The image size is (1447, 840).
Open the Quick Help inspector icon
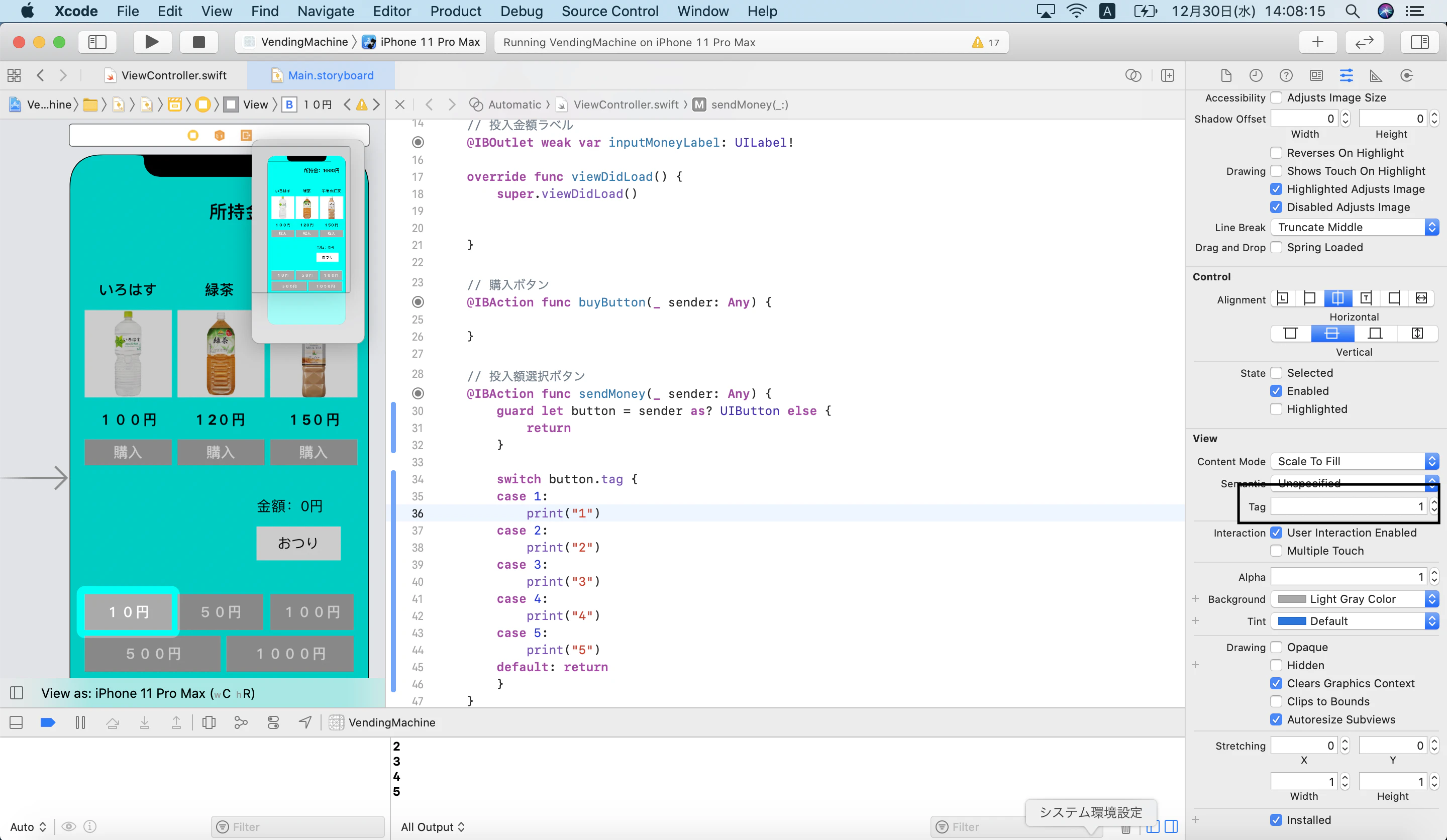[x=1286, y=75]
